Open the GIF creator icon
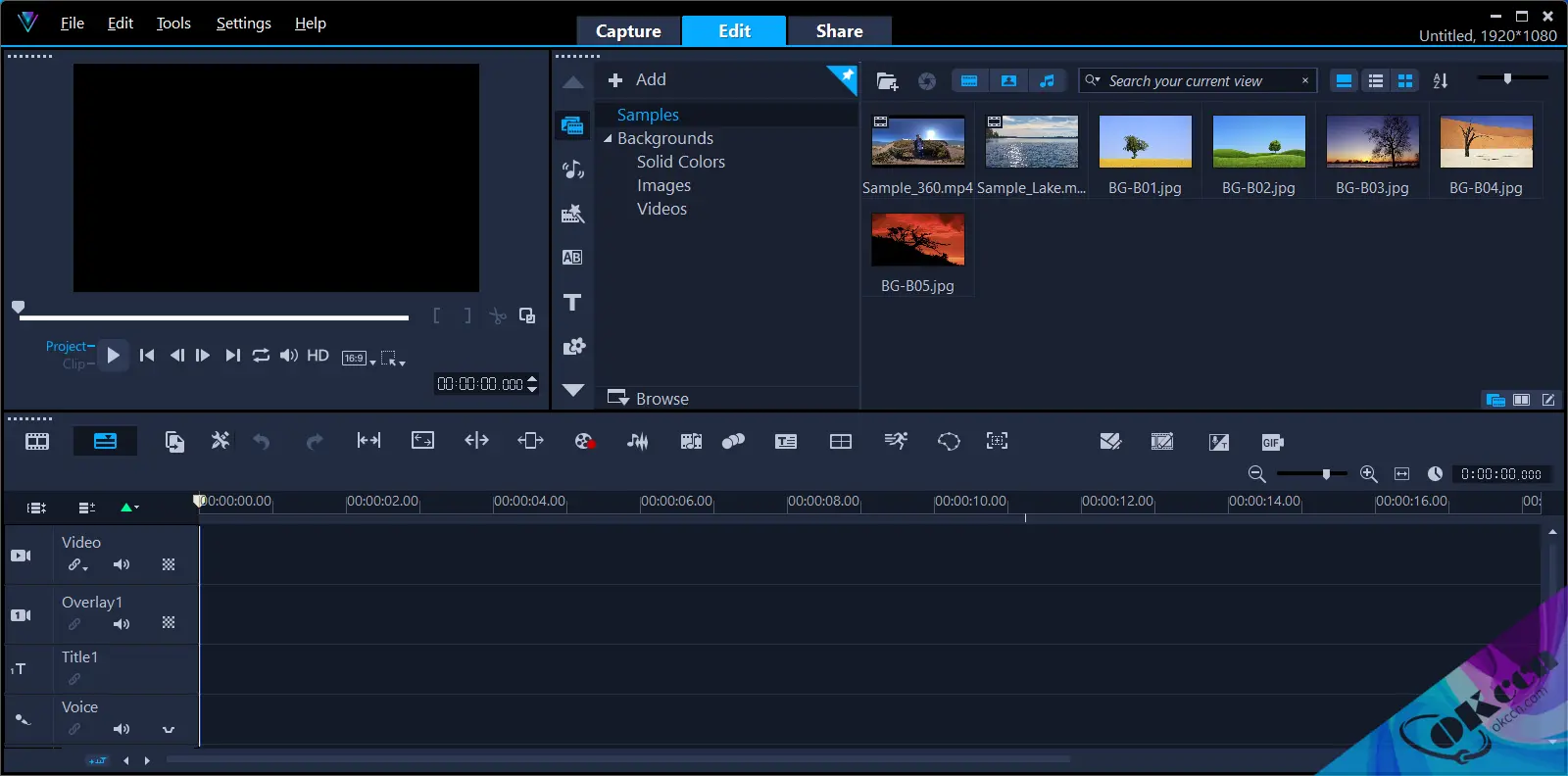Image resolution: width=1568 pixels, height=776 pixels. tap(1272, 442)
